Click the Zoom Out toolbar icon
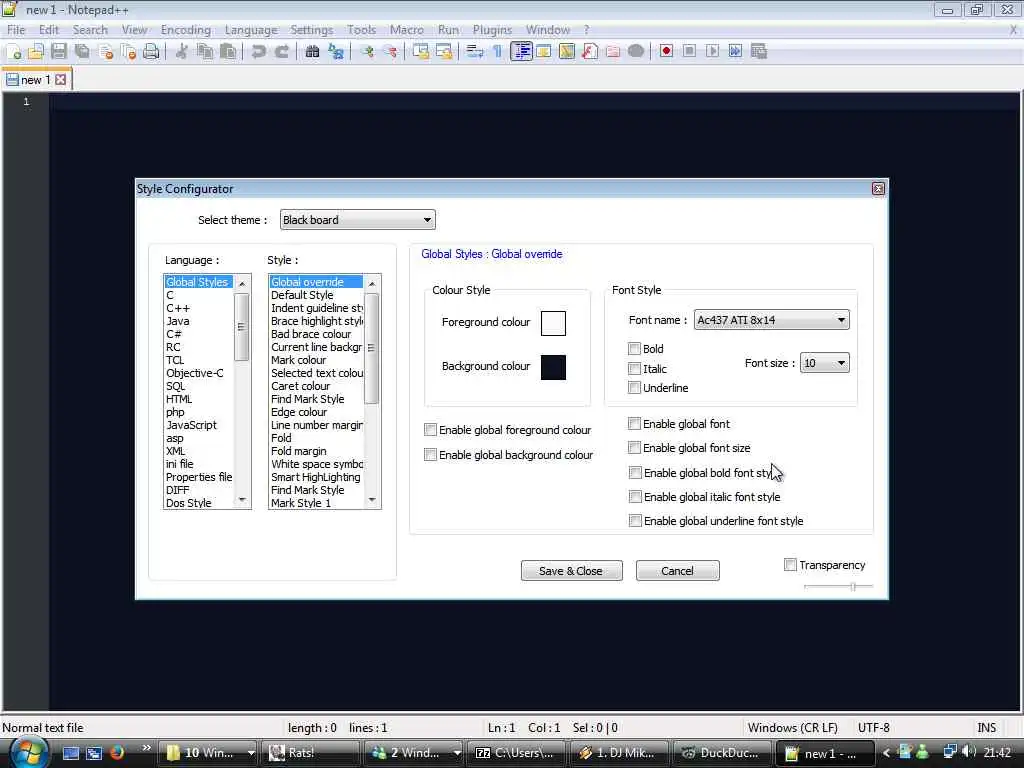Viewport: 1024px width, 768px height. coord(390,52)
